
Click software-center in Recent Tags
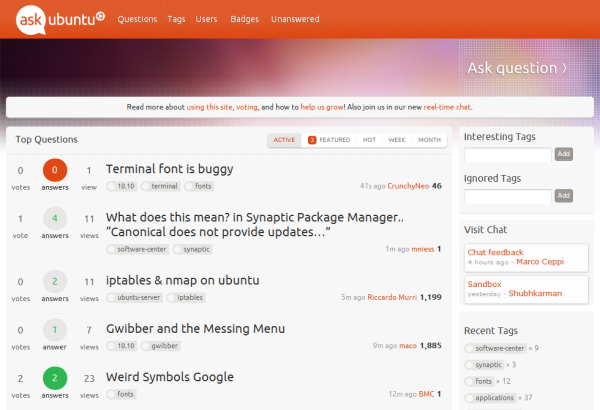point(496,348)
